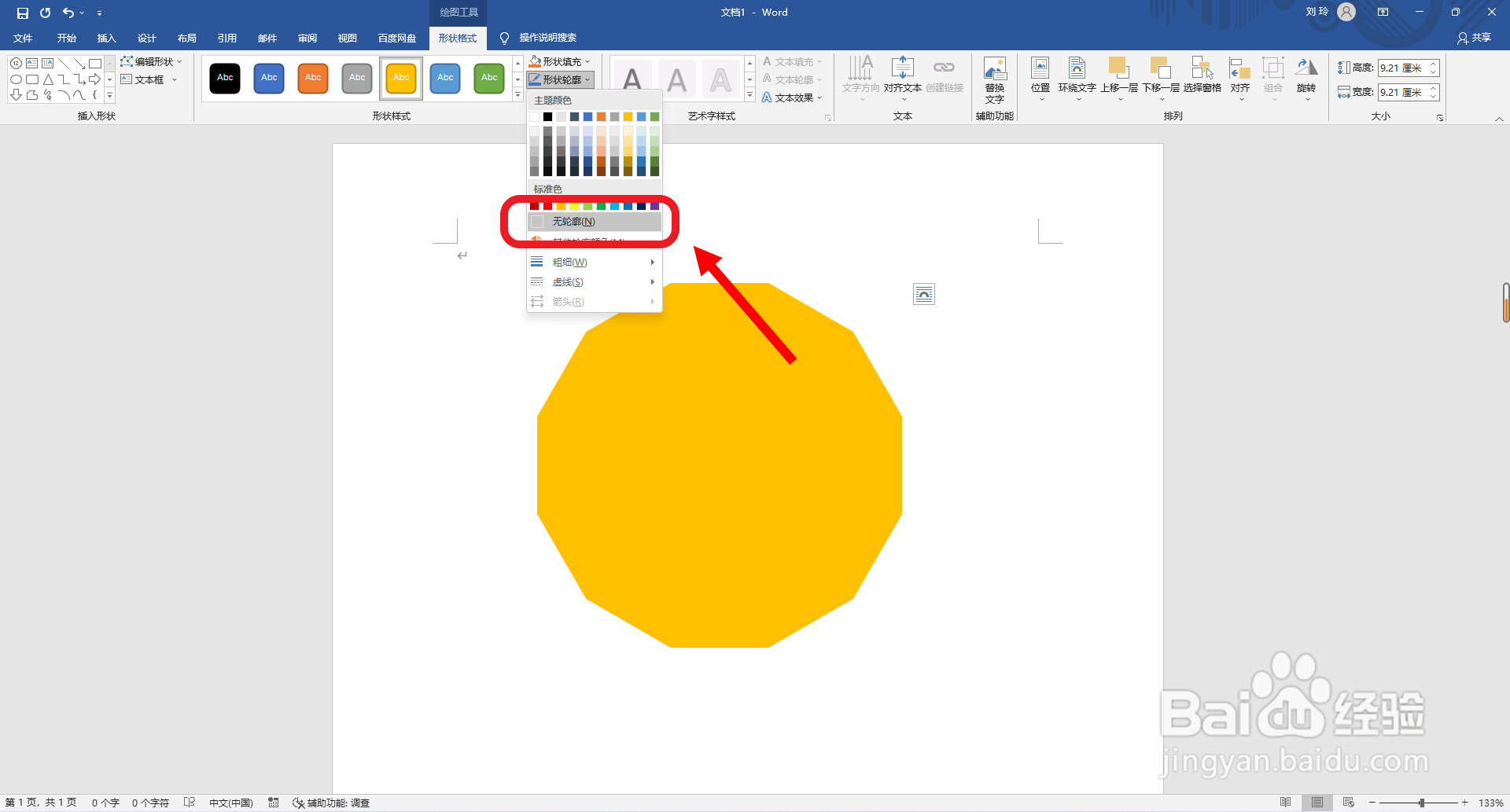Apply the orange Abc shape style
This screenshot has height=812, width=1510.
pos(313,78)
